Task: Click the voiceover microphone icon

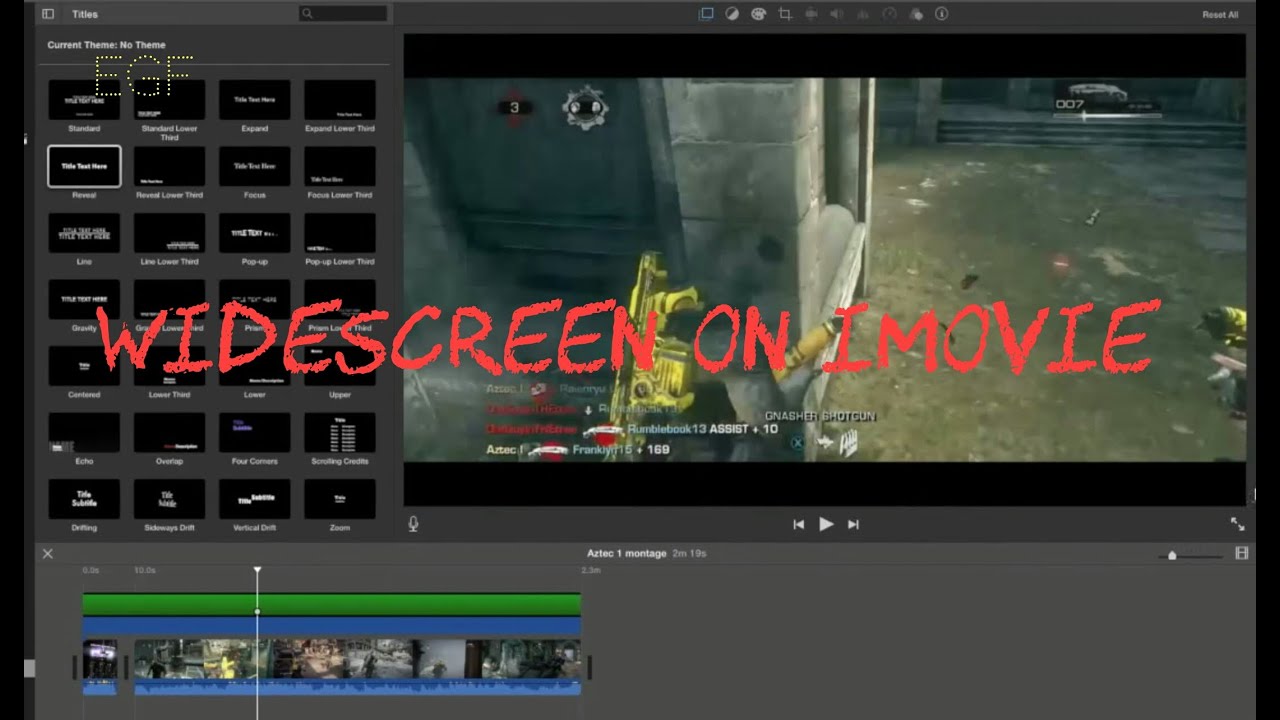Action: 413,524
